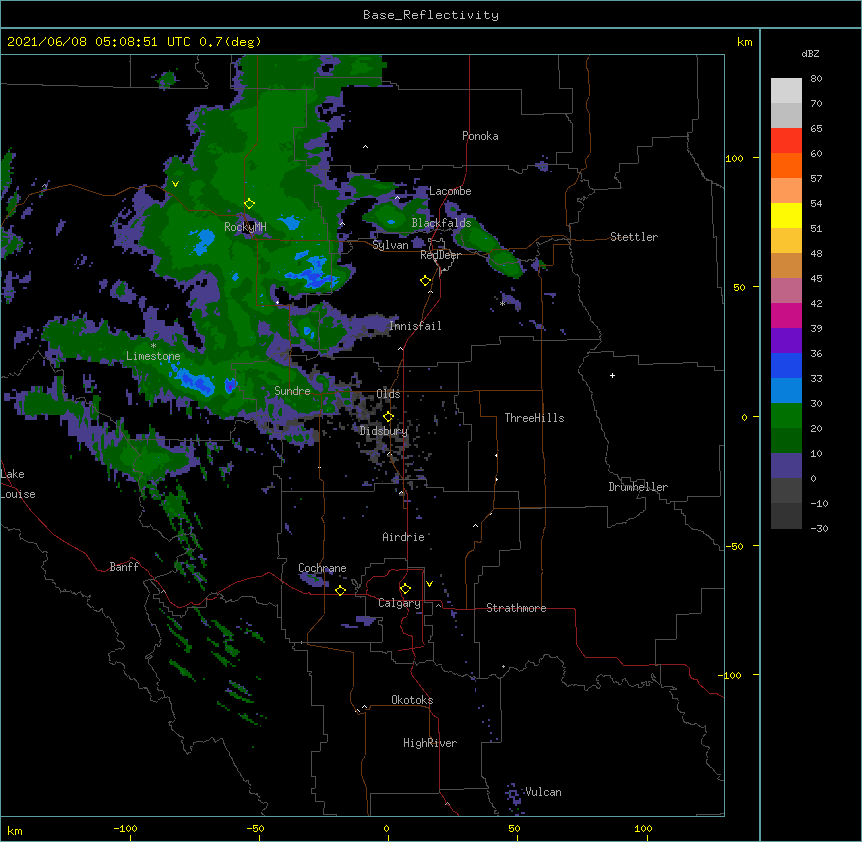The width and height of the screenshot is (862, 842).
Task: Click the RockyMH label
Action: [x=245, y=227]
